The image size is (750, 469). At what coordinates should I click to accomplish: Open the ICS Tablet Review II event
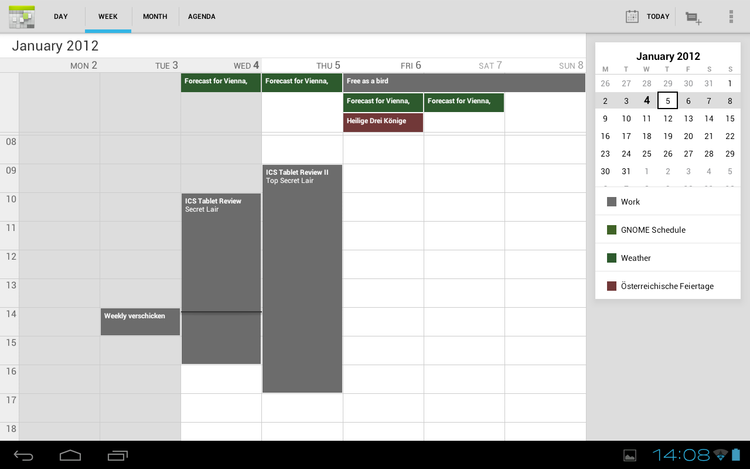pyautogui.click(x=302, y=278)
